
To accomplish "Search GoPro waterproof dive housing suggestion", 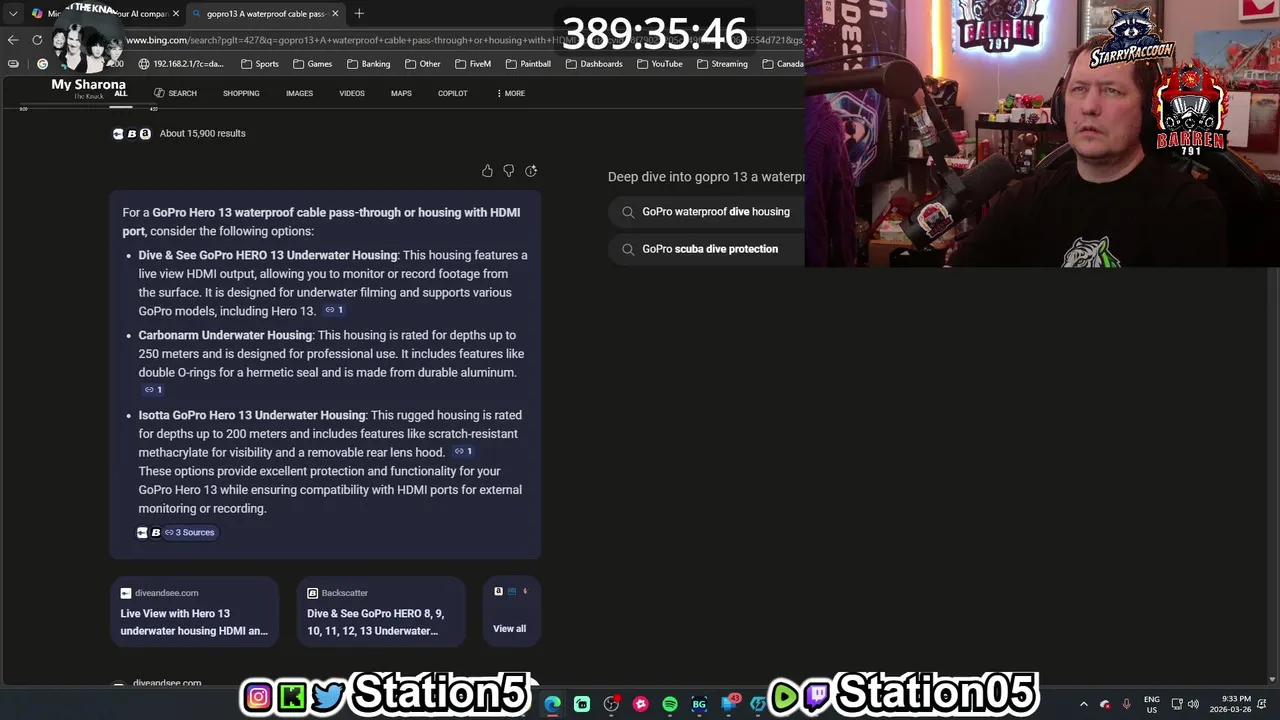I will coord(706,212).
